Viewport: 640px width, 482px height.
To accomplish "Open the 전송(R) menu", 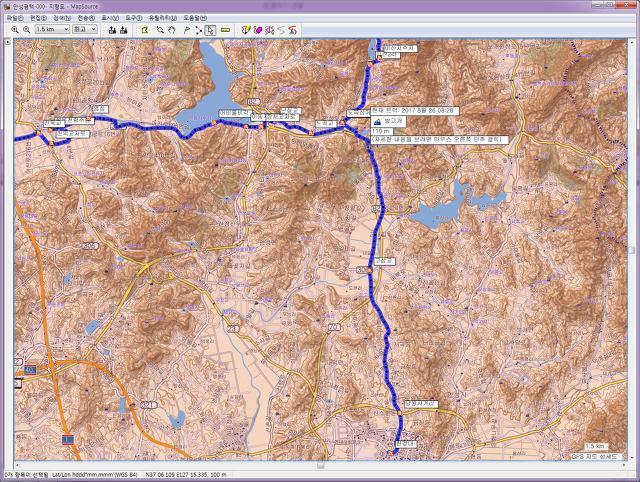I will 86,18.
